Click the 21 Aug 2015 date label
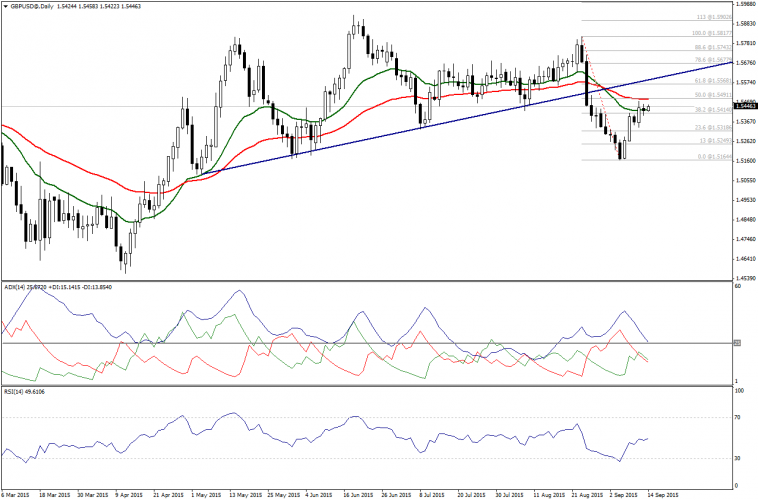This screenshot has width=758, height=500. pos(587,495)
